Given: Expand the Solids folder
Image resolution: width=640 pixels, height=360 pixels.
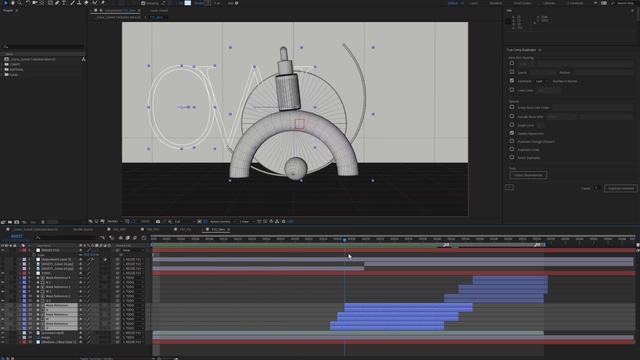Looking at the screenshot, I should 2,75.
